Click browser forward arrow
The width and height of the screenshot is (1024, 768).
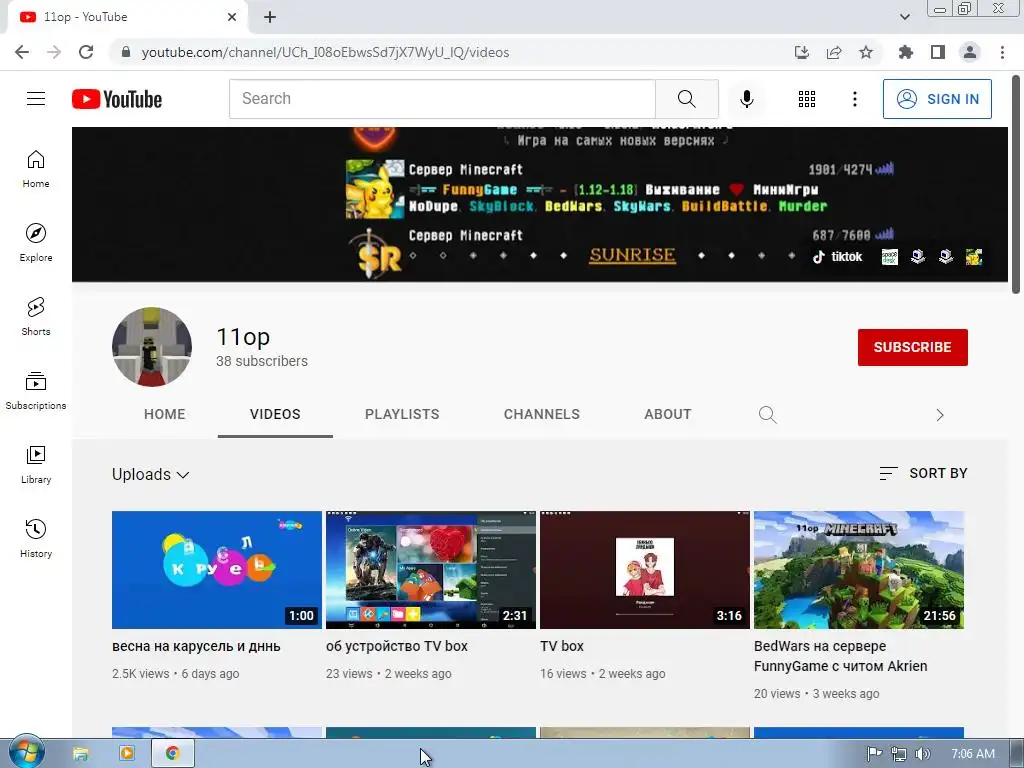tap(54, 52)
